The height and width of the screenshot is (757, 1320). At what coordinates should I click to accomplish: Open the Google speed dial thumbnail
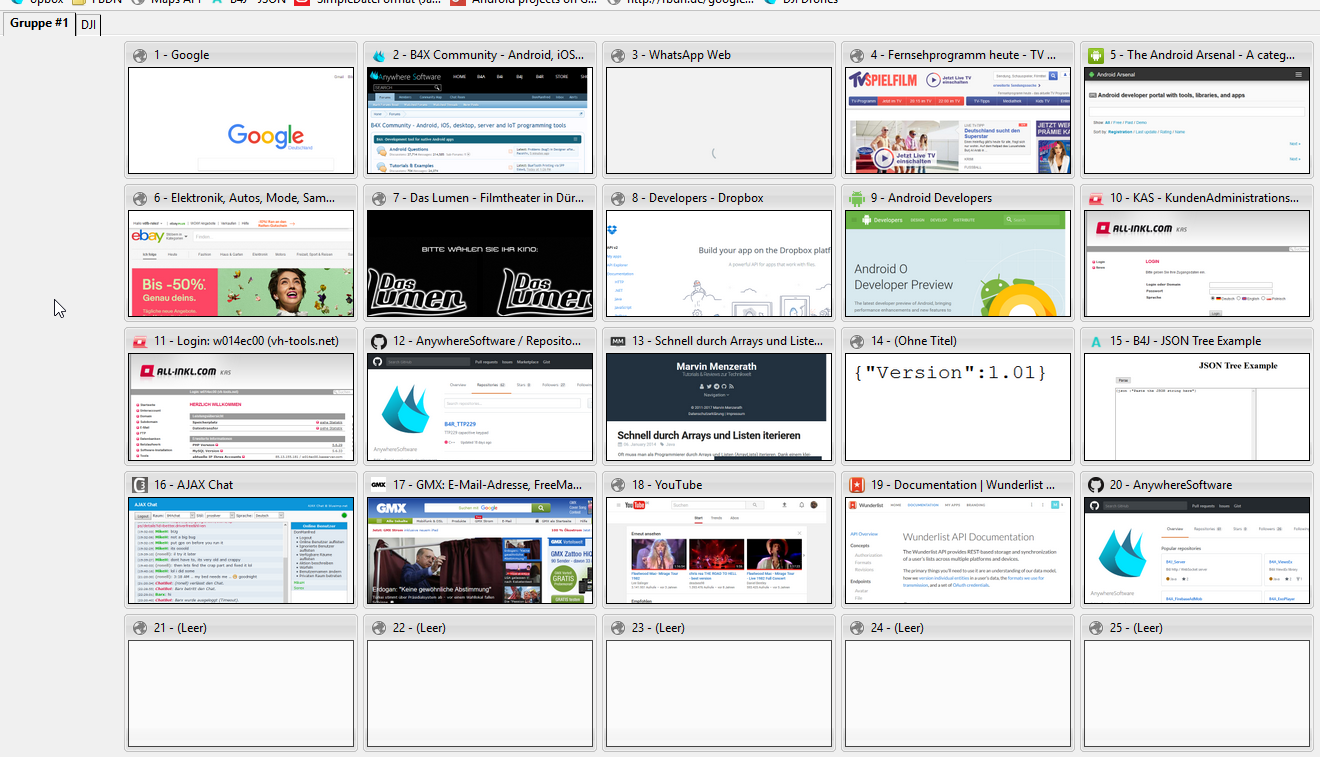(241, 121)
